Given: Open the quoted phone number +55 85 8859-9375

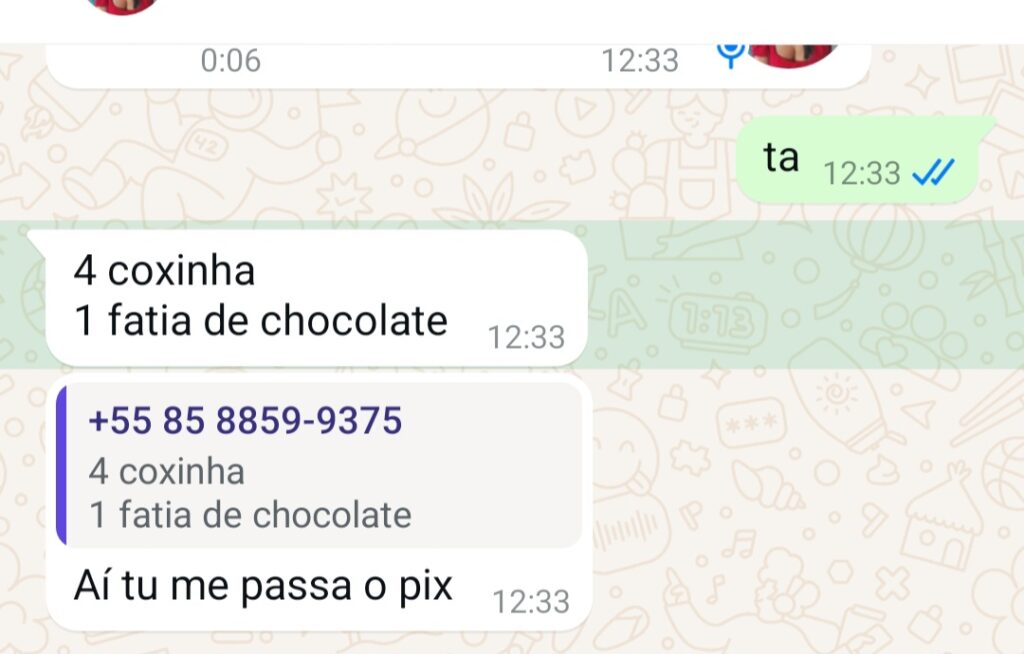Looking at the screenshot, I should [x=246, y=420].
